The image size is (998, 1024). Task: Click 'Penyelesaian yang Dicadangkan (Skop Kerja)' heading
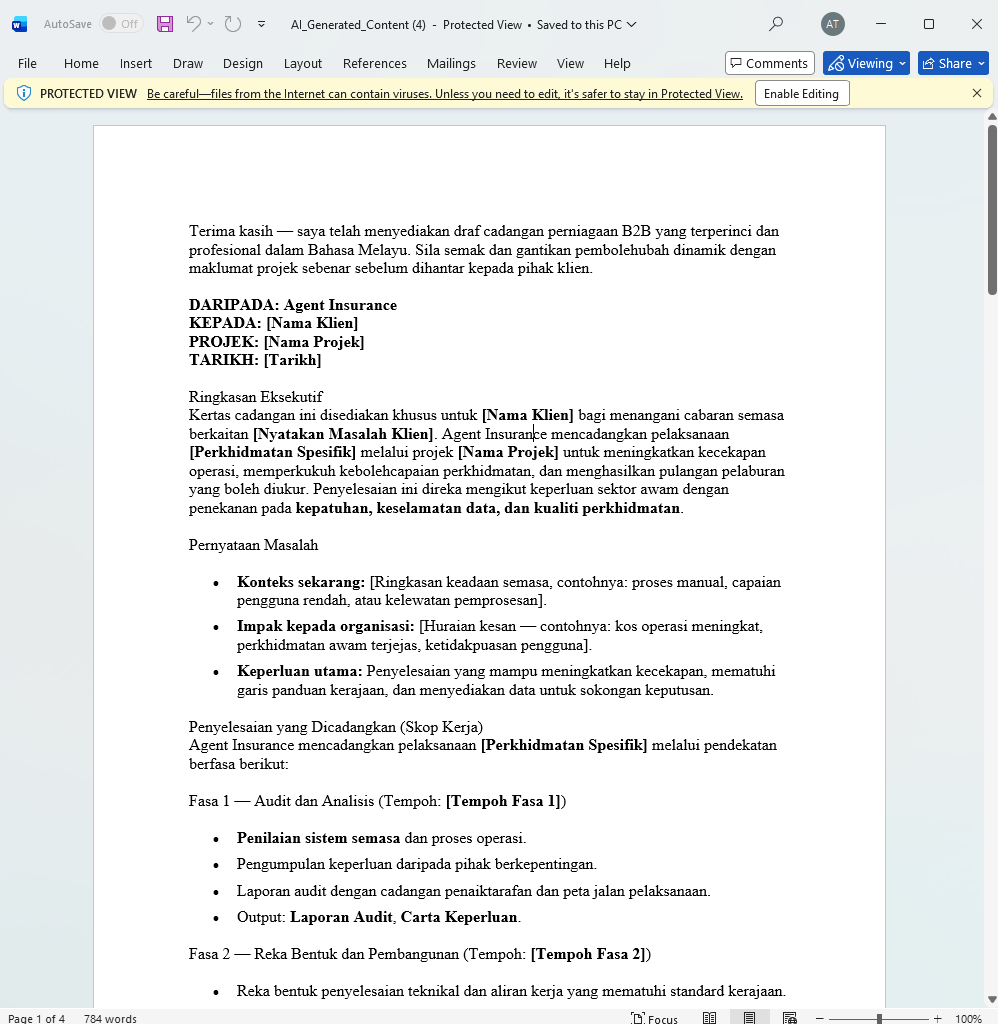click(336, 727)
